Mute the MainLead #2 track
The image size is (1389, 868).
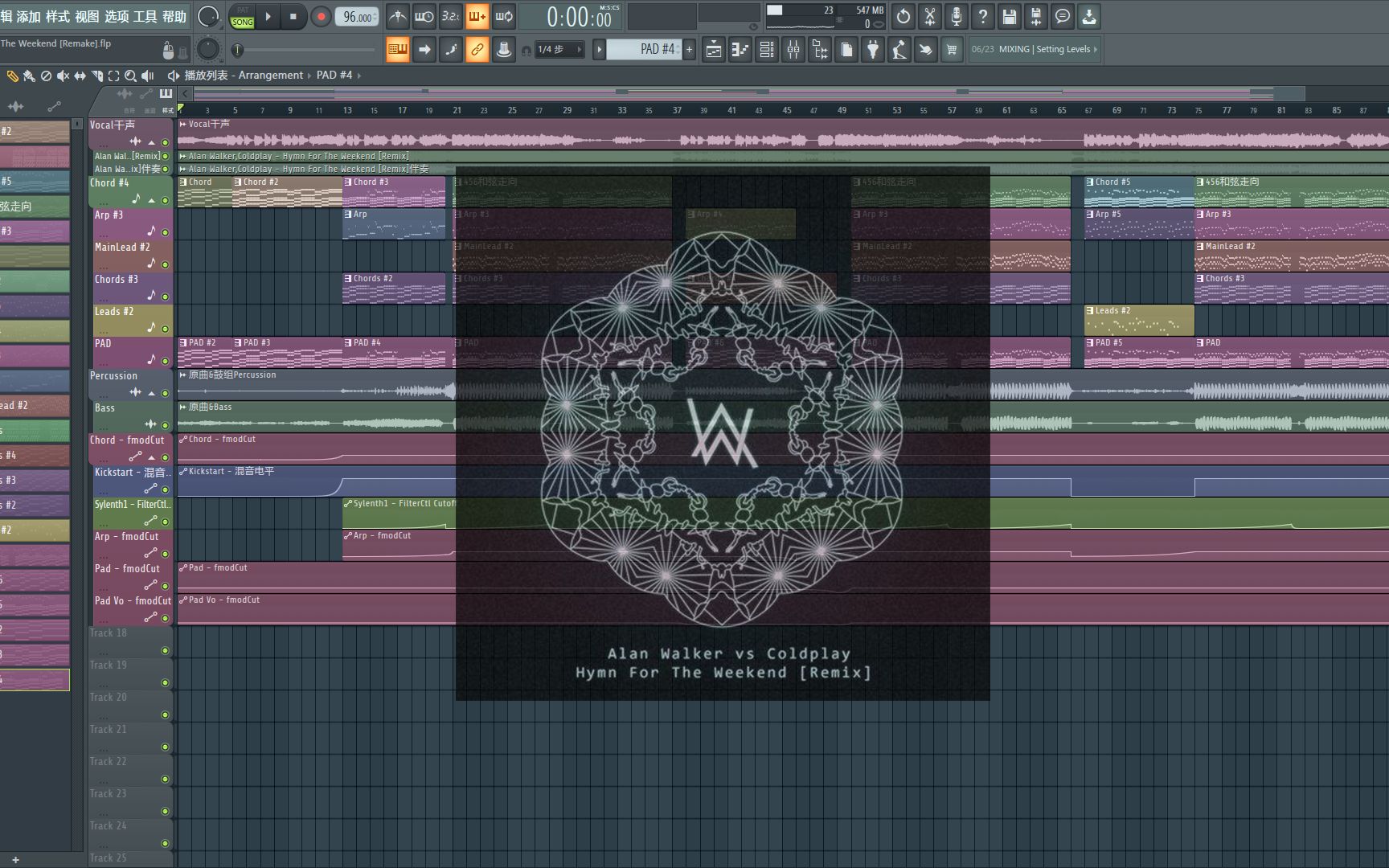pyautogui.click(x=165, y=264)
